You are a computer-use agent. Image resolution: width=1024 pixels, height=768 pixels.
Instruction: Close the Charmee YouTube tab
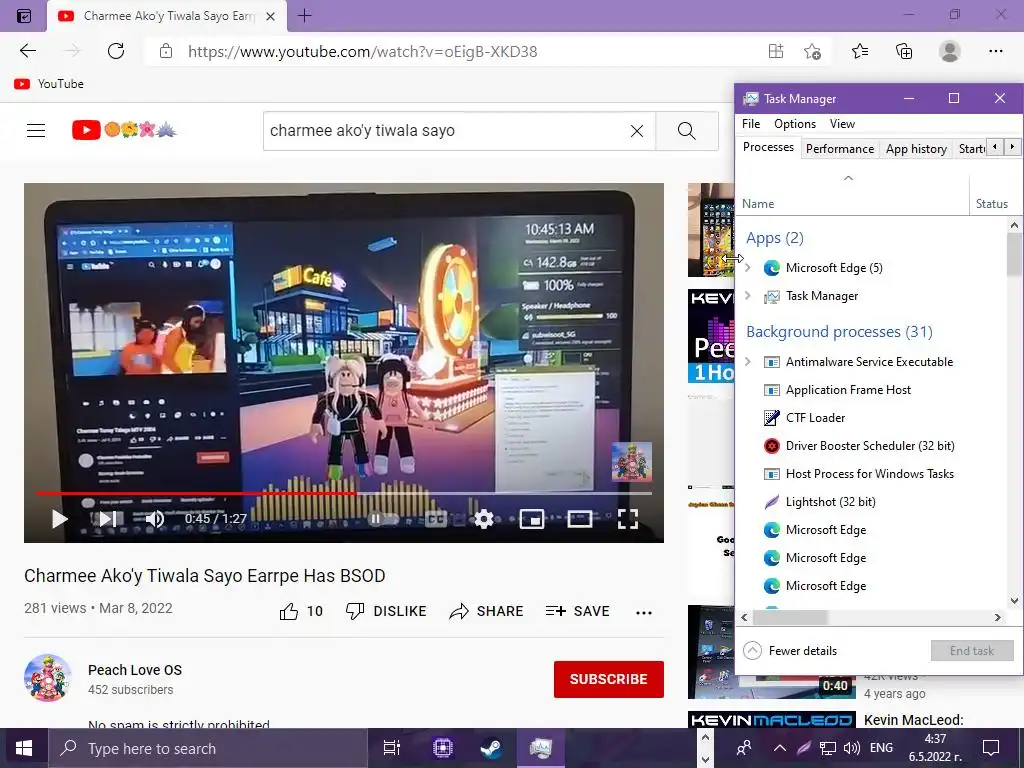[270, 16]
